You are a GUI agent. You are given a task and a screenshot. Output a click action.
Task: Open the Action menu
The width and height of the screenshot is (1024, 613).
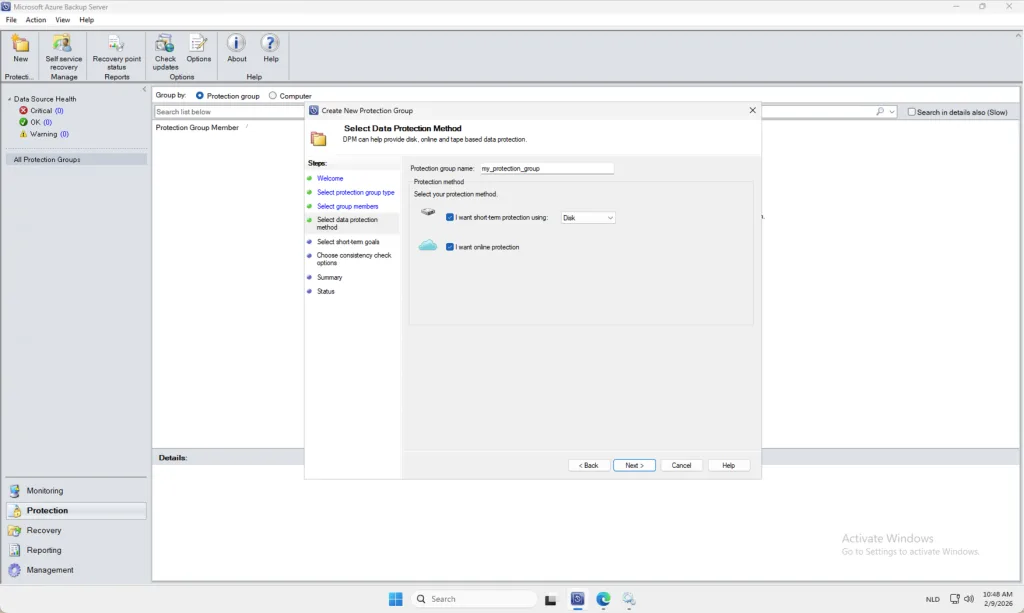pyautogui.click(x=36, y=20)
